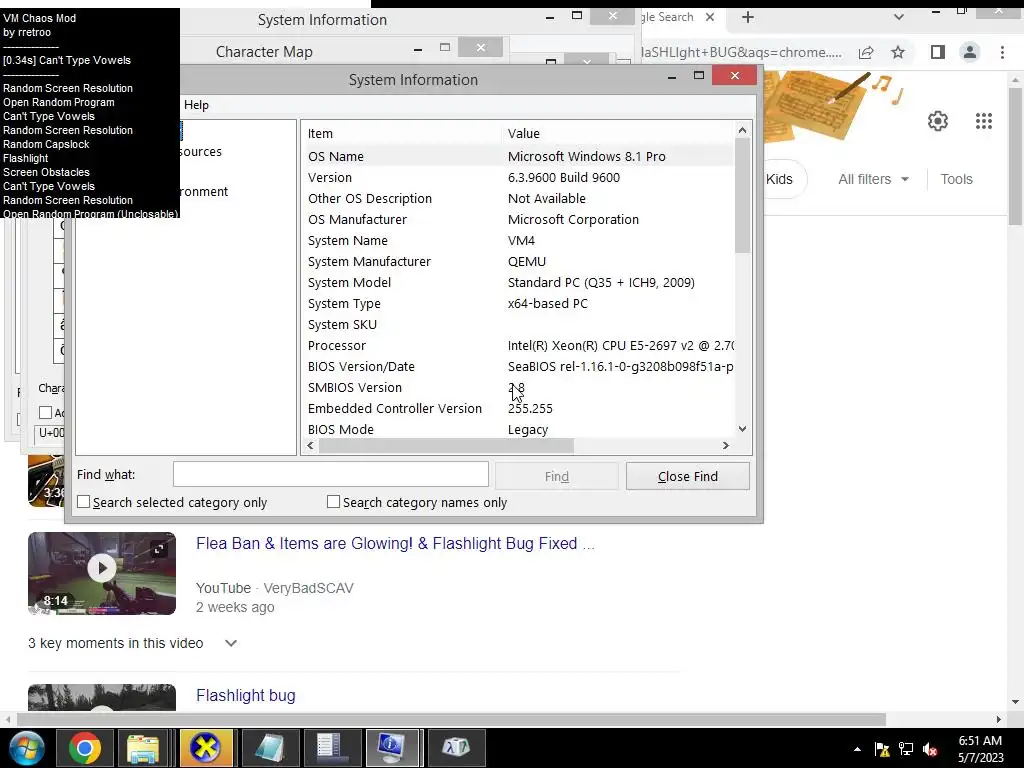Click Tools in Google search bar
The width and height of the screenshot is (1024, 768).
(x=956, y=179)
